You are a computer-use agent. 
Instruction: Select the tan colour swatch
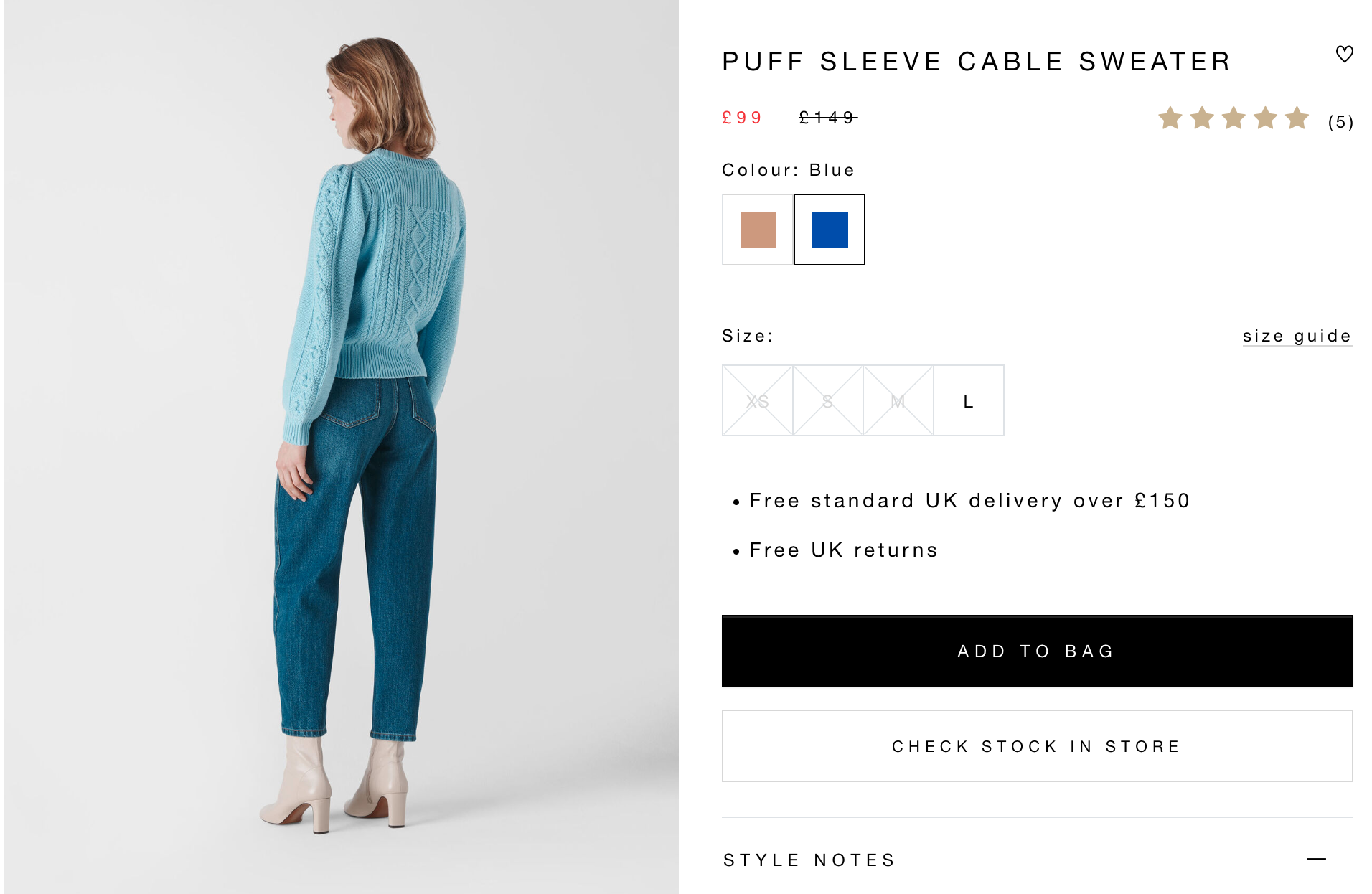coord(758,230)
